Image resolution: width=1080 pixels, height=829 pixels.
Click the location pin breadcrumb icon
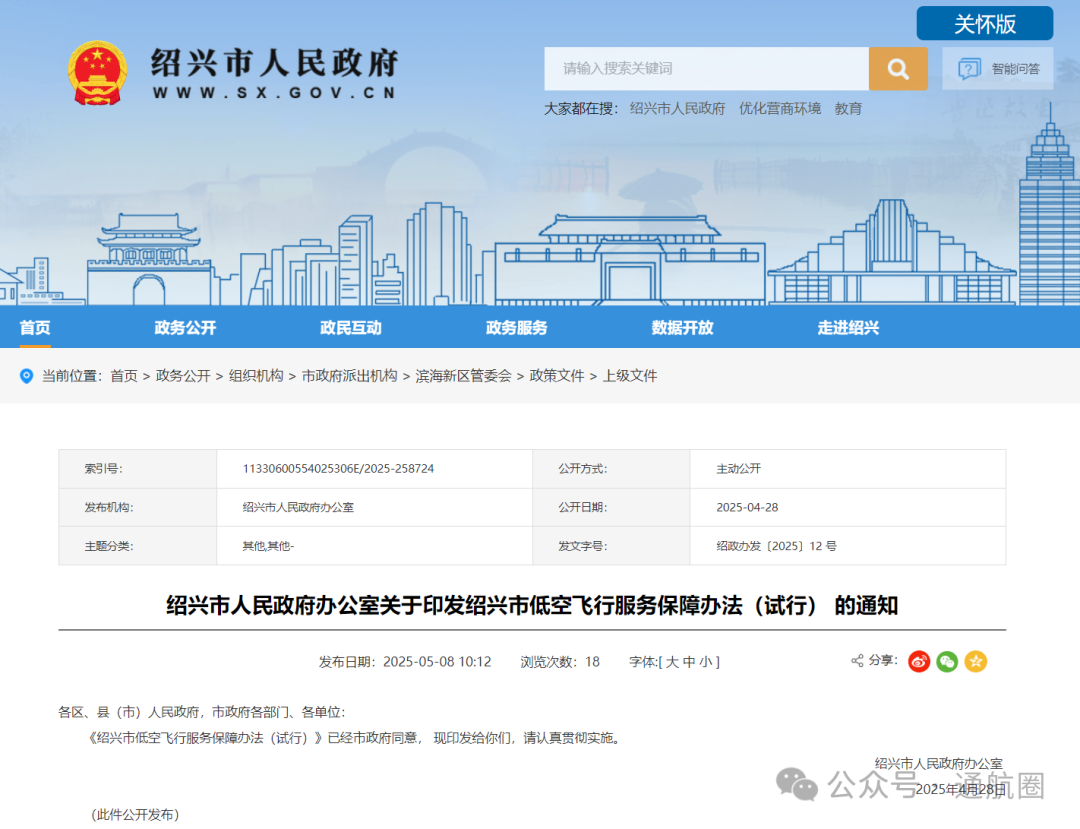click(28, 377)
